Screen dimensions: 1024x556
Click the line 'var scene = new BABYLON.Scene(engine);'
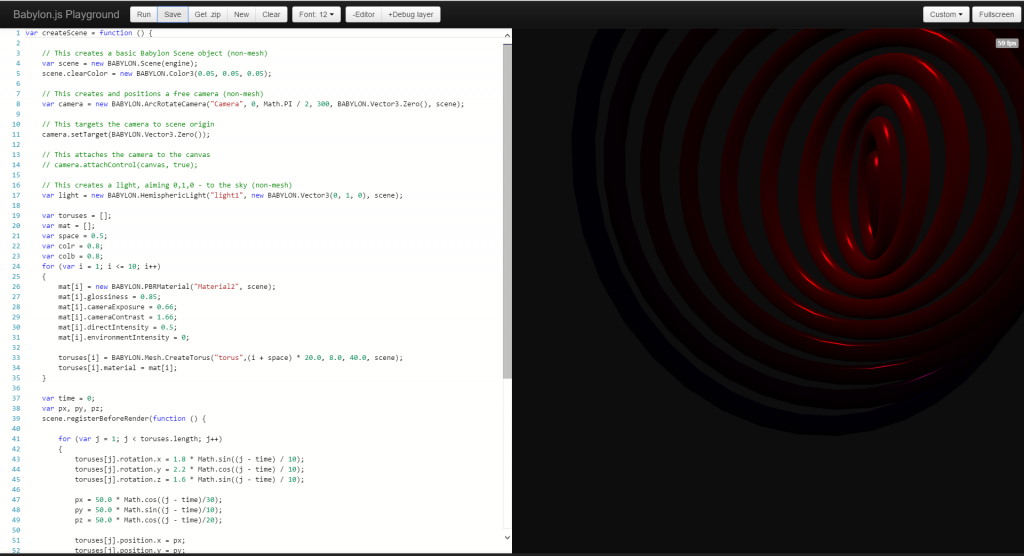point(120,63)
